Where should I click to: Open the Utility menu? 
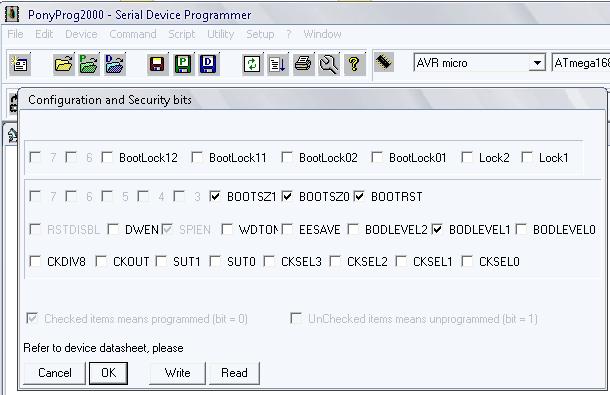pos(220,34)
